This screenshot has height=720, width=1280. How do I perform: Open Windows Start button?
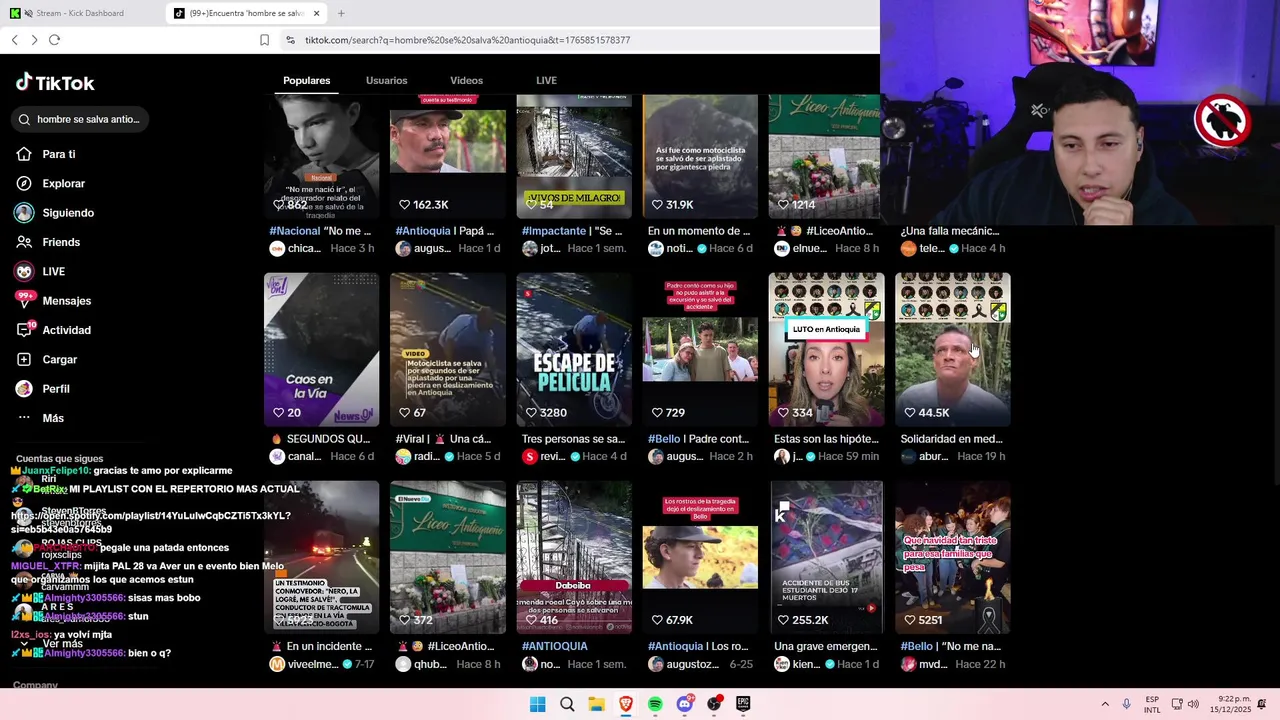pyautogui.click(x=537, y=704)
